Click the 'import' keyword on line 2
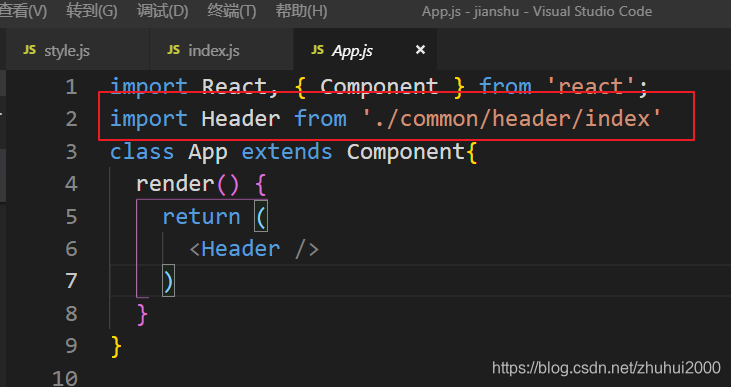 tap(149, 118)
